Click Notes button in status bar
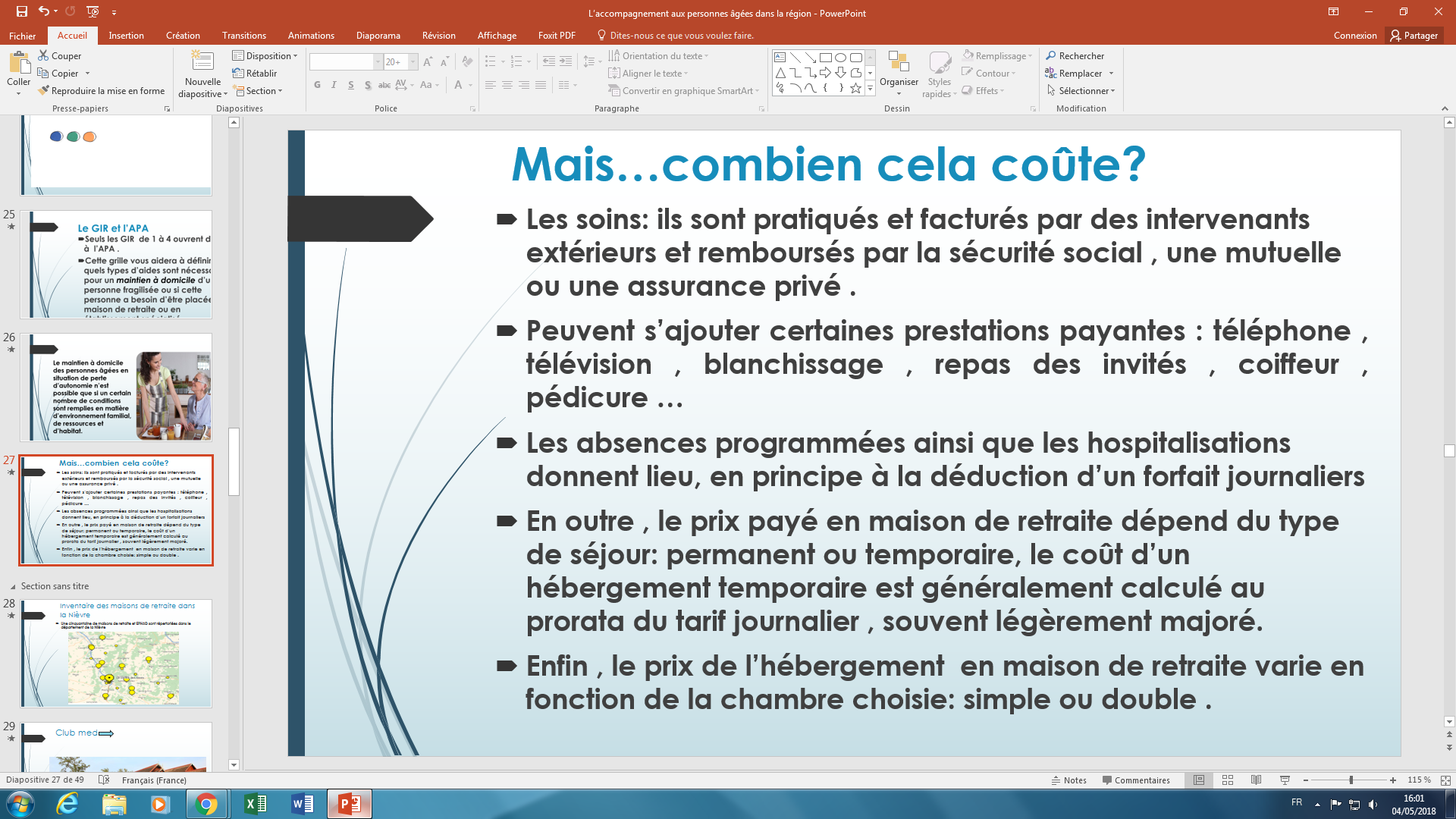This screenshot has width=1456, height=819. click(x=1069, y=780)
